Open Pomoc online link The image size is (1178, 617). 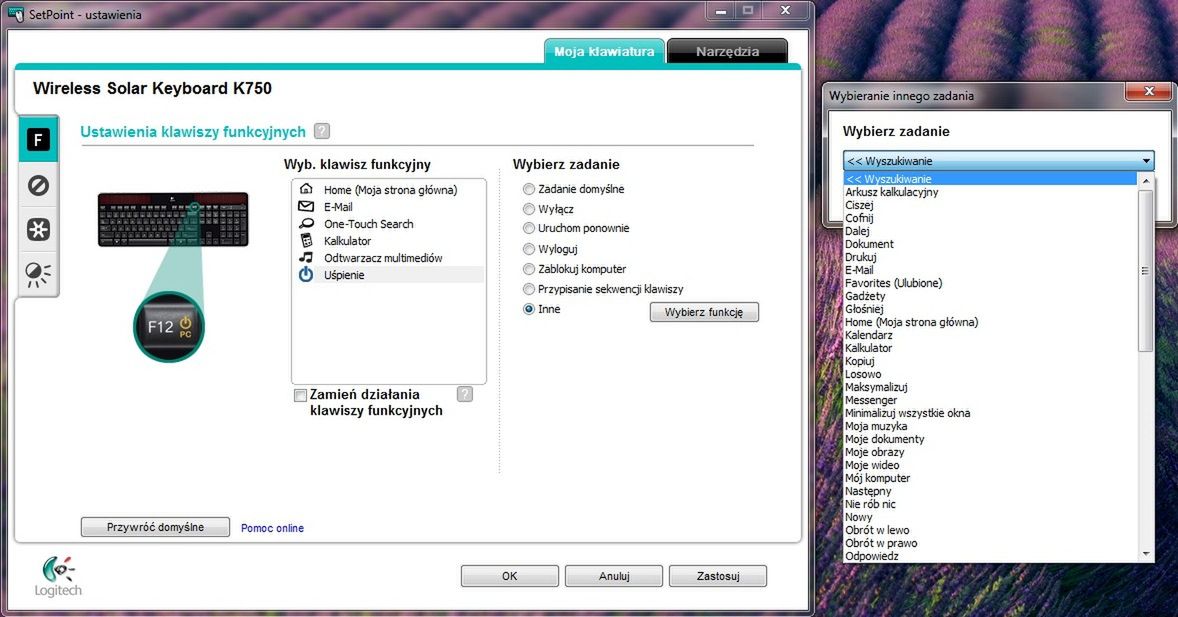tap(272, 528)
